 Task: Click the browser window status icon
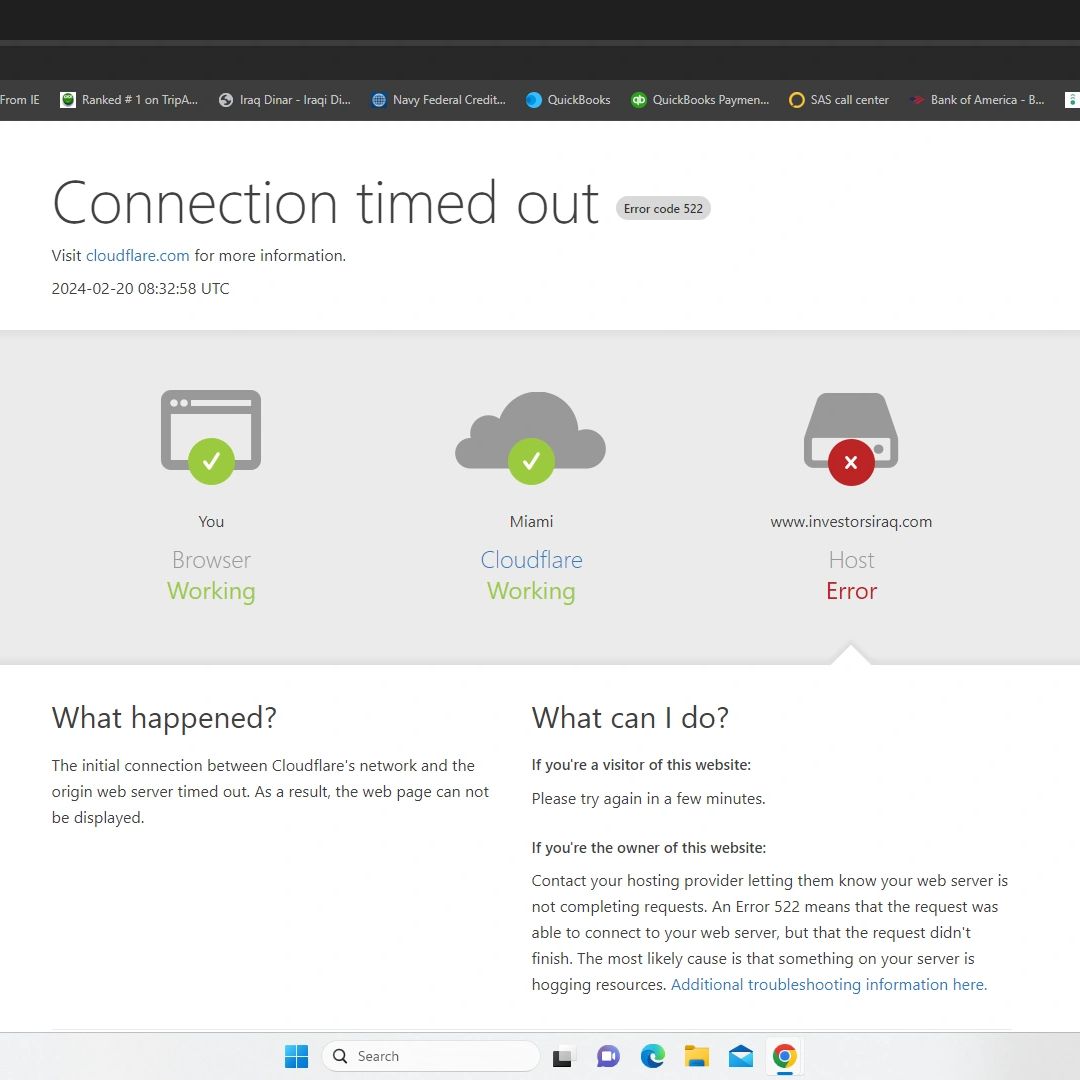(211, 437)
